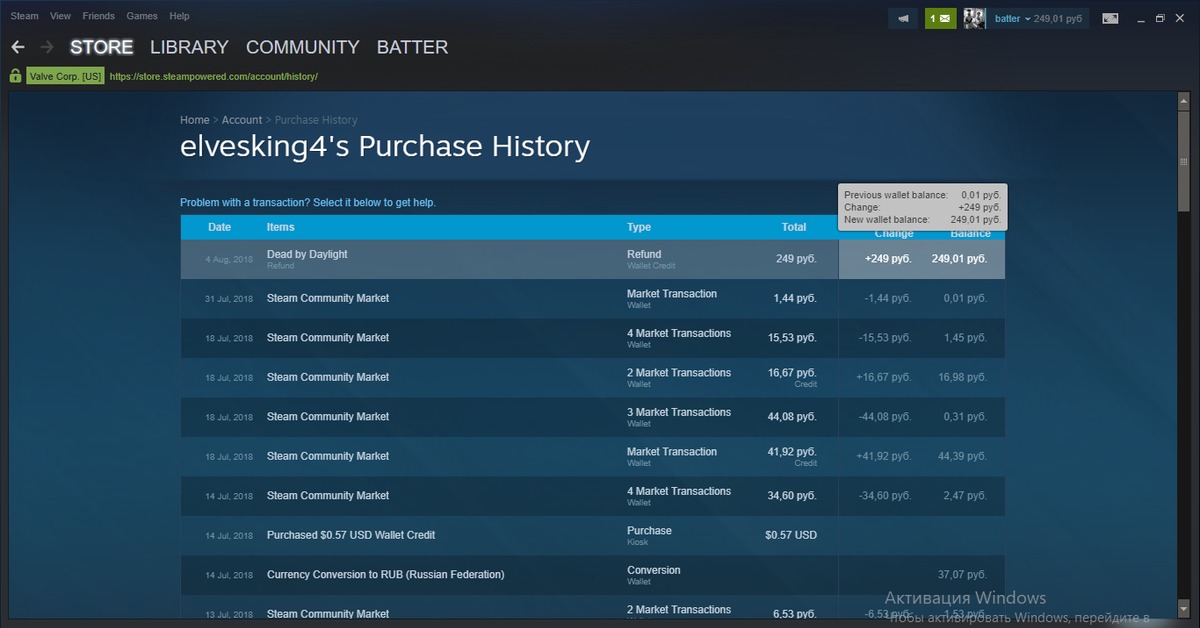Click the Items column header

[x=281, y=227]
